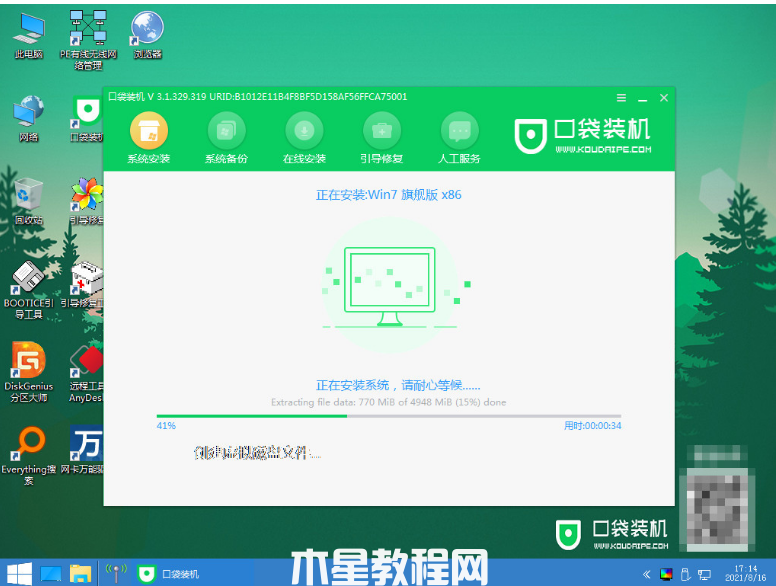Click the 41% progress label
The width and height of the screenshot is (776, 586).
[x=166, y=426]
